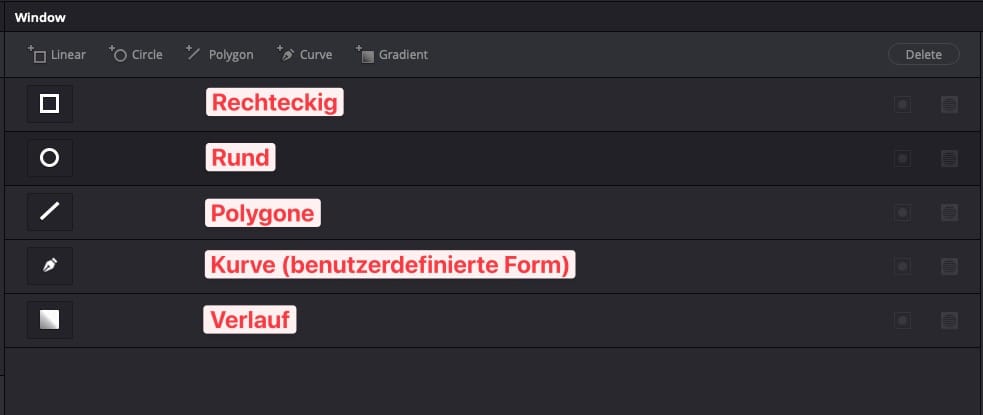
Task: Click the Delete button
Action: coord(923,55)
